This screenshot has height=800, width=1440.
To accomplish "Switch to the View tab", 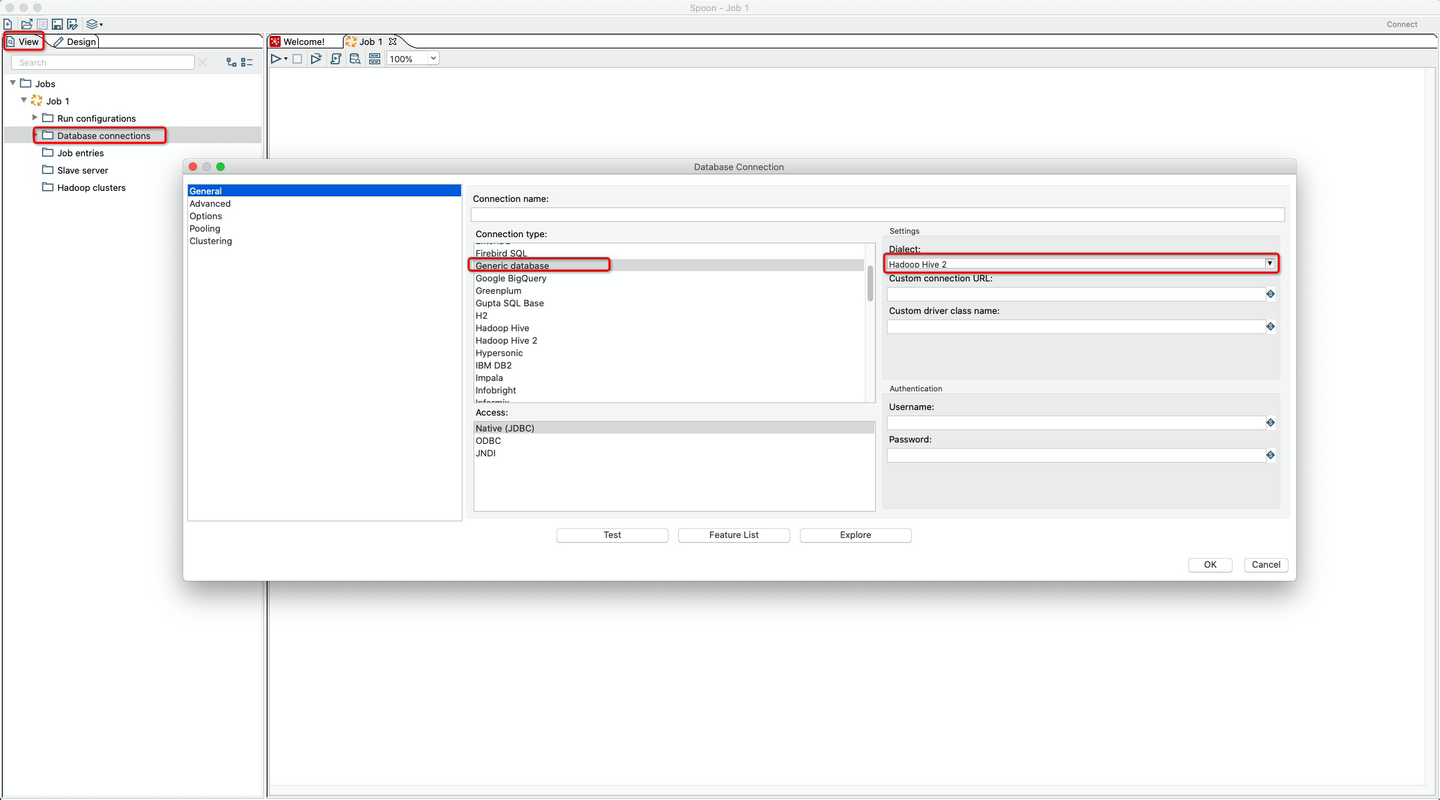I will pyautogui.click(x=23, y=42).
